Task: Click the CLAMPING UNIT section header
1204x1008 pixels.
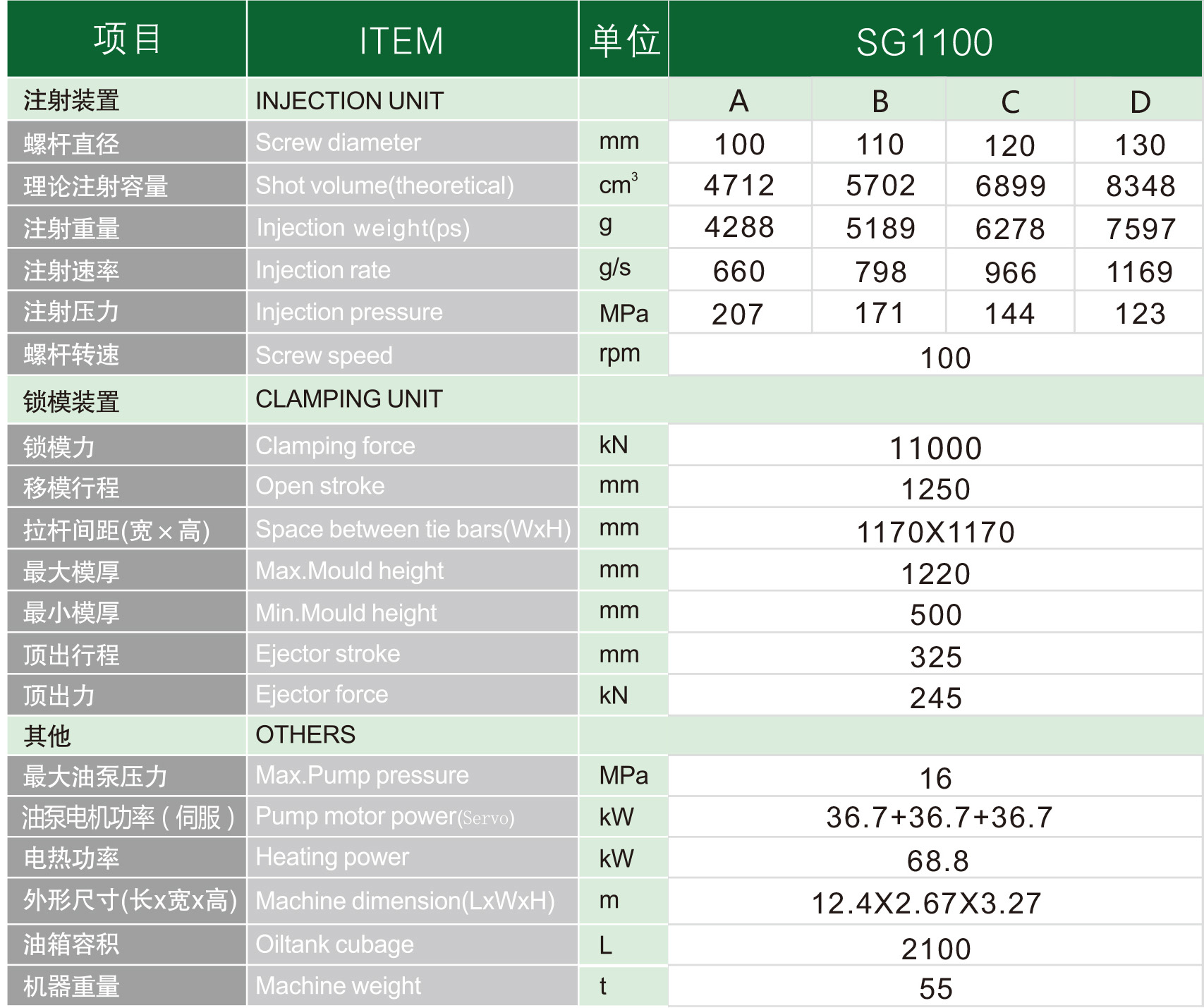Action: (x=349, y=399)
